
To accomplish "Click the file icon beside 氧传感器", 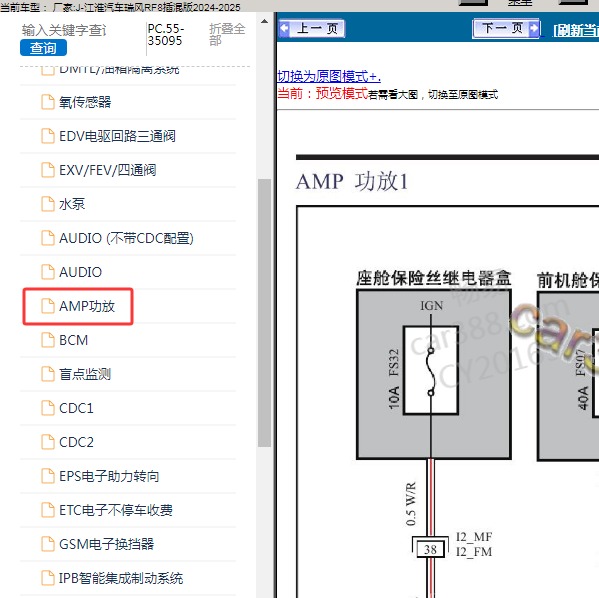I will pyautogui.click(x=48, y=102).
